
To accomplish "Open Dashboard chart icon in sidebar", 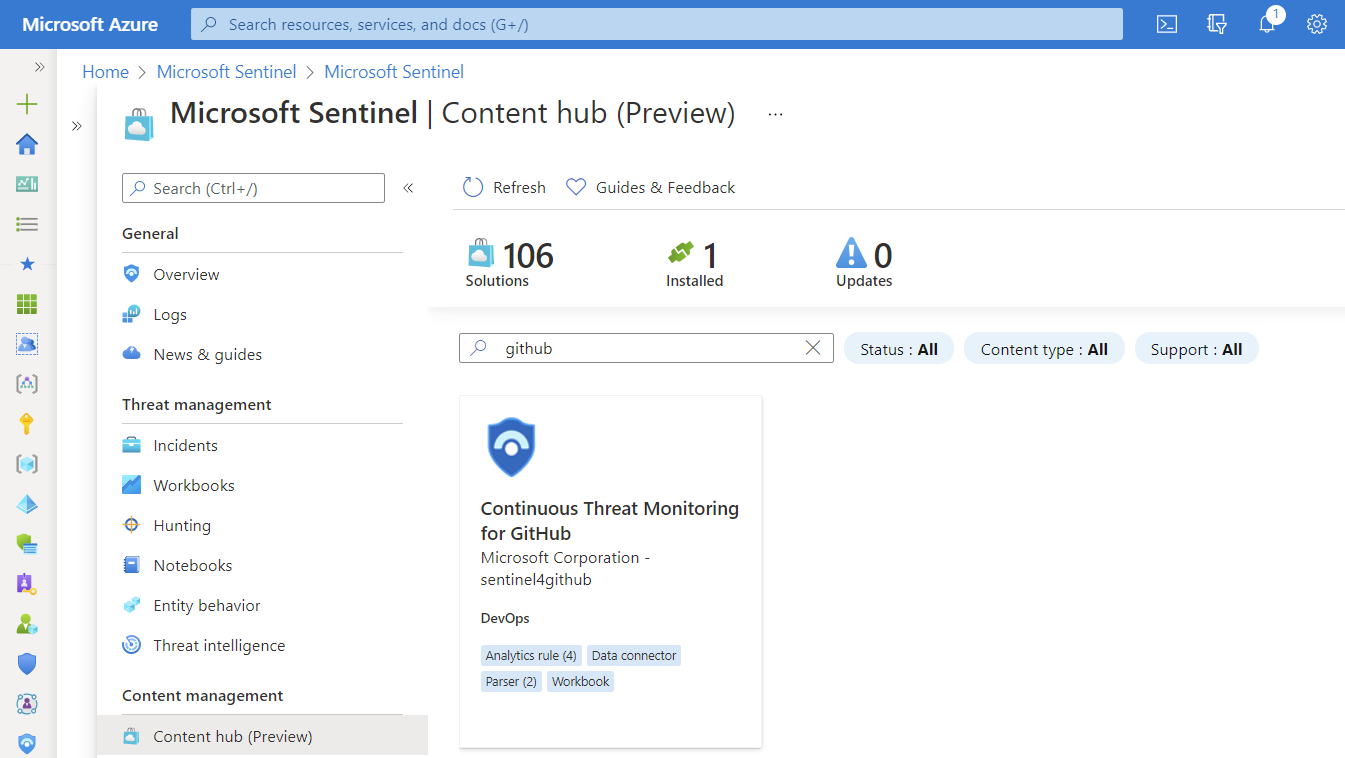I will [27, 184].
